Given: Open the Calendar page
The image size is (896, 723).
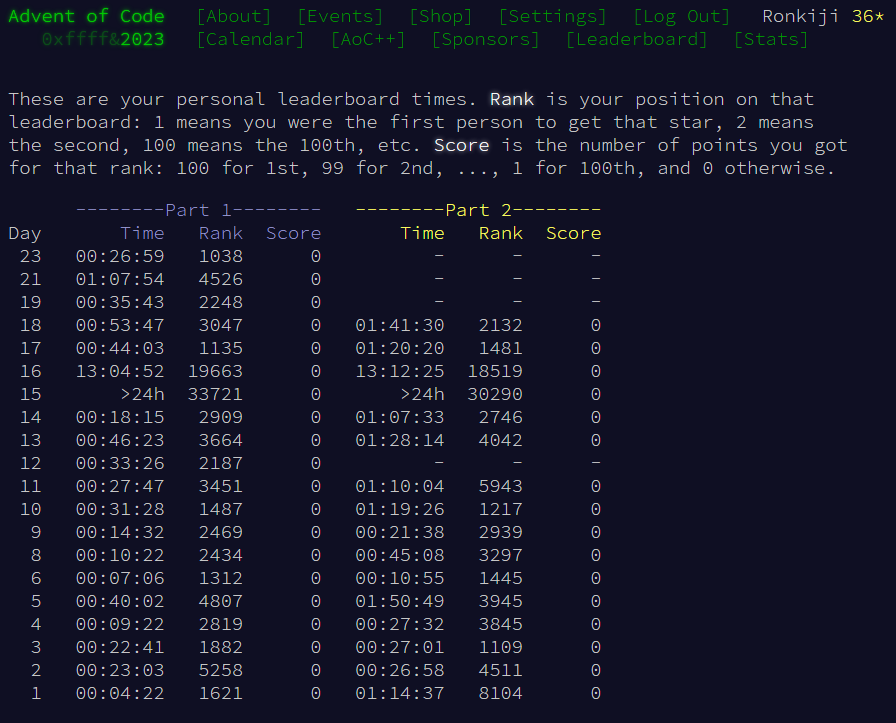Looking at the screenshot, I should [x=250, y=39].
